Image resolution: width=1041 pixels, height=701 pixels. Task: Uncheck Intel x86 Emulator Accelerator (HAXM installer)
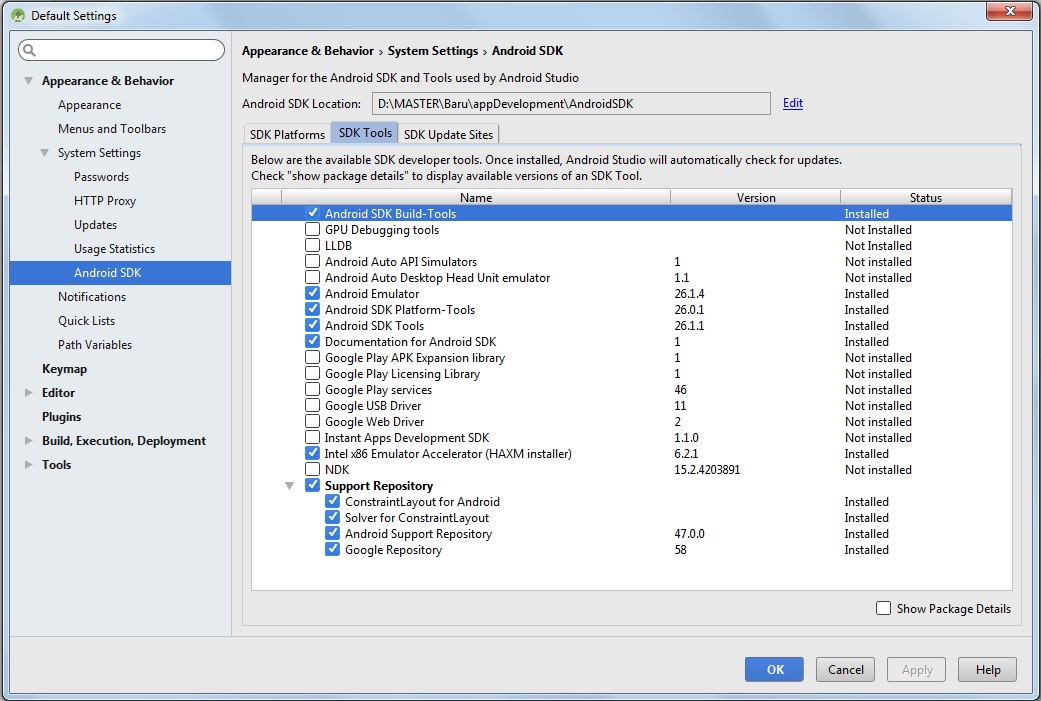tap(313, 454)
